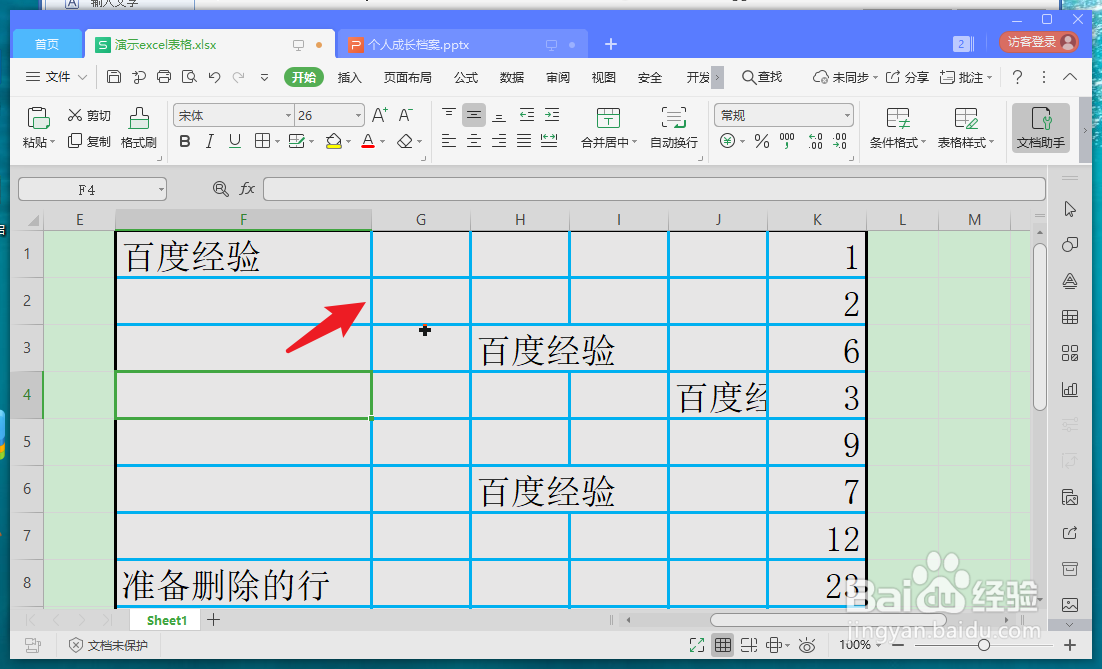Cut selection with 剪切
Viewport: 1102px width, 669px height.
tap(89, 115)
